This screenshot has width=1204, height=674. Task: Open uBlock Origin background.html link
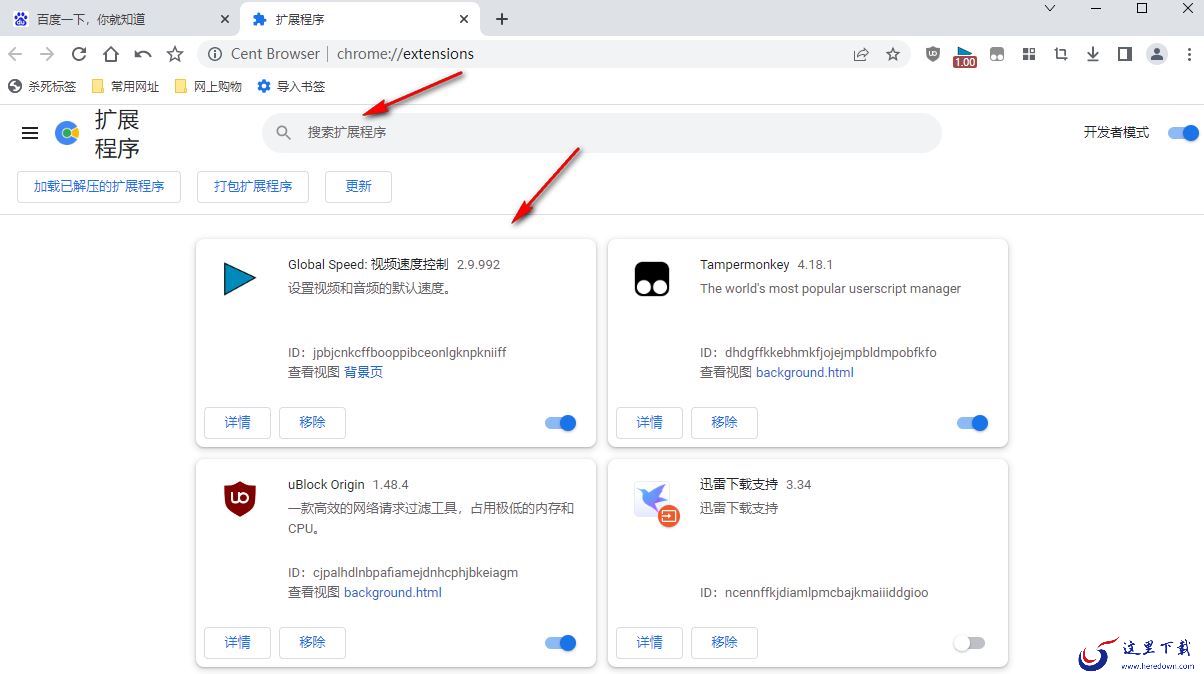pyautogui.click(x=393, y=592)
